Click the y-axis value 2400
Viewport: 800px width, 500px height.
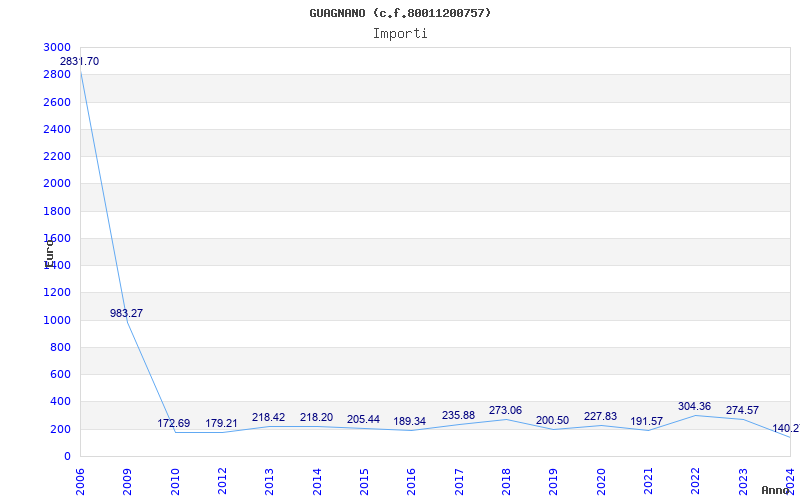57,129
